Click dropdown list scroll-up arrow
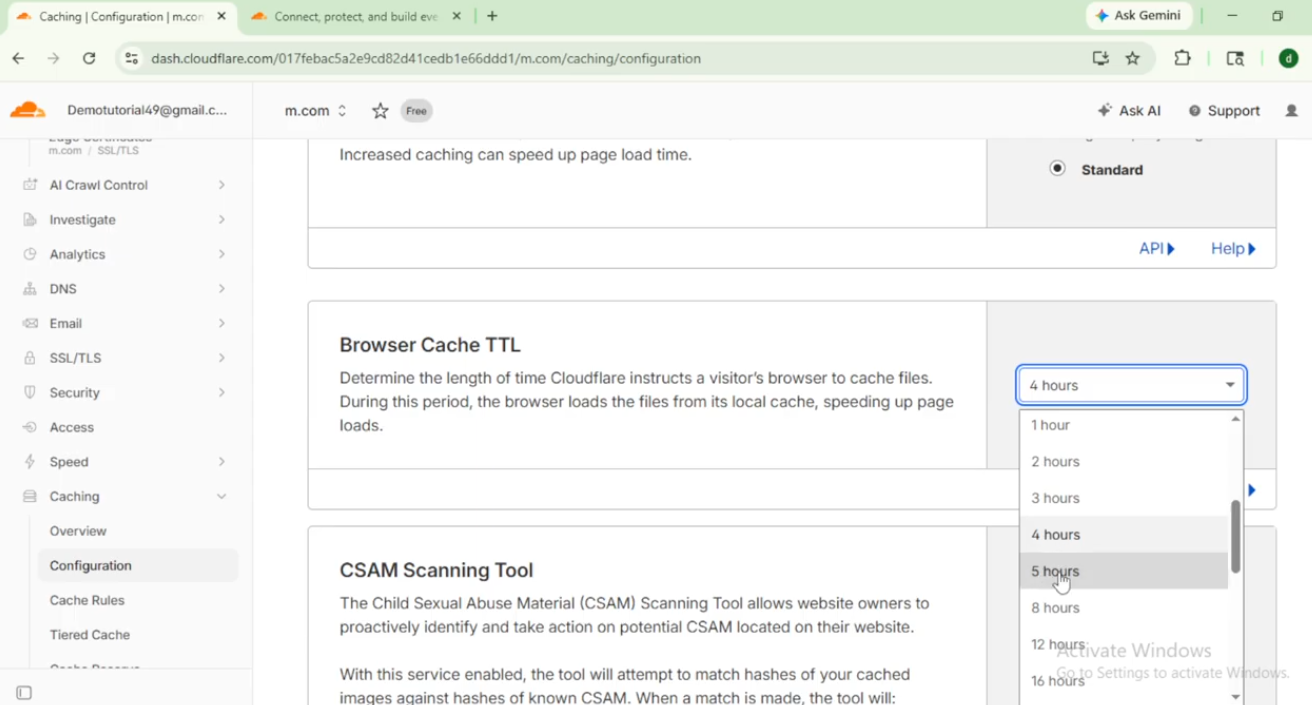 click(1236, 419)
